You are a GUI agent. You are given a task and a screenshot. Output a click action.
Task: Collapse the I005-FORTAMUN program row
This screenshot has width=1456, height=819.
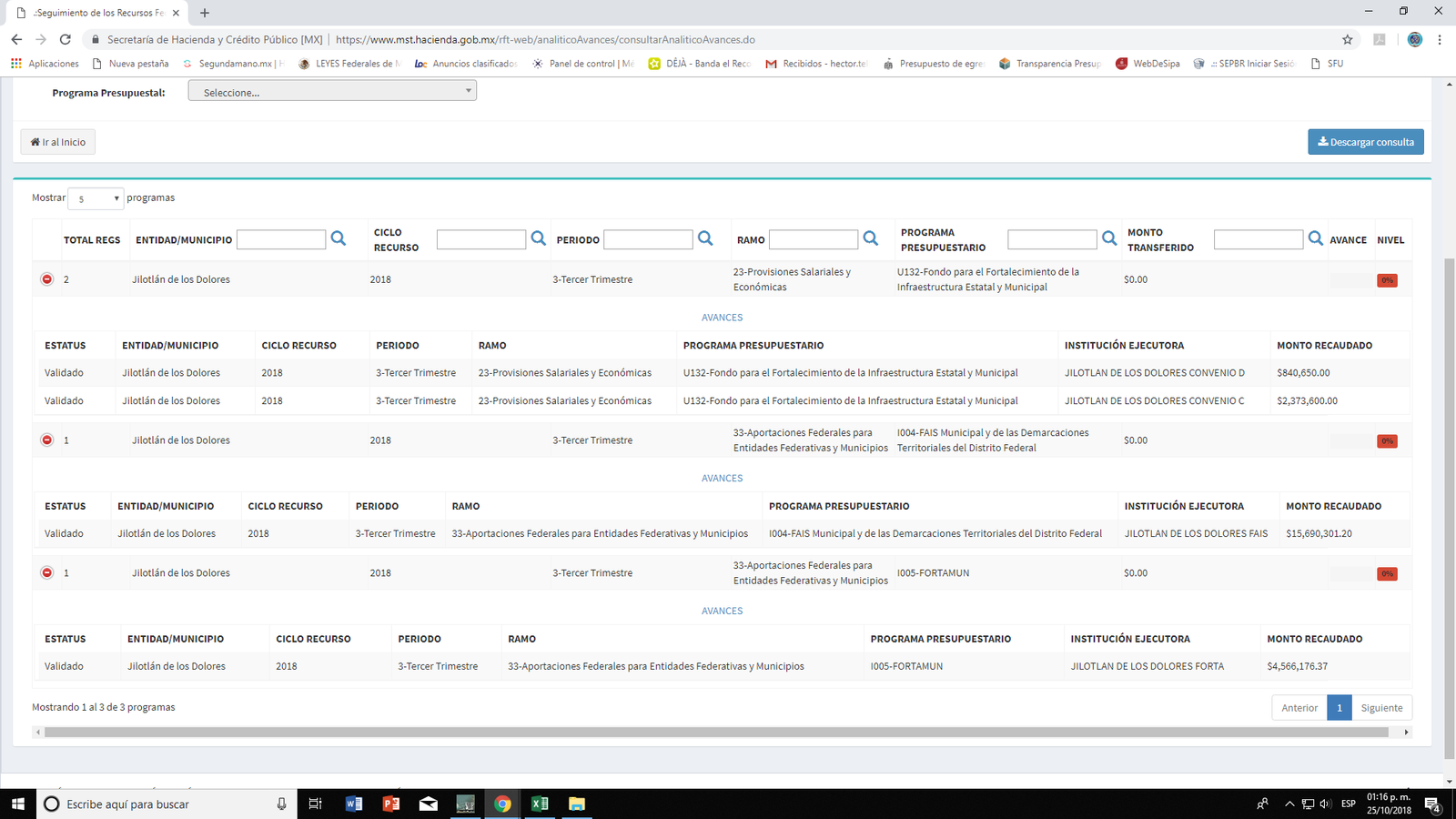tap(47, 573)
